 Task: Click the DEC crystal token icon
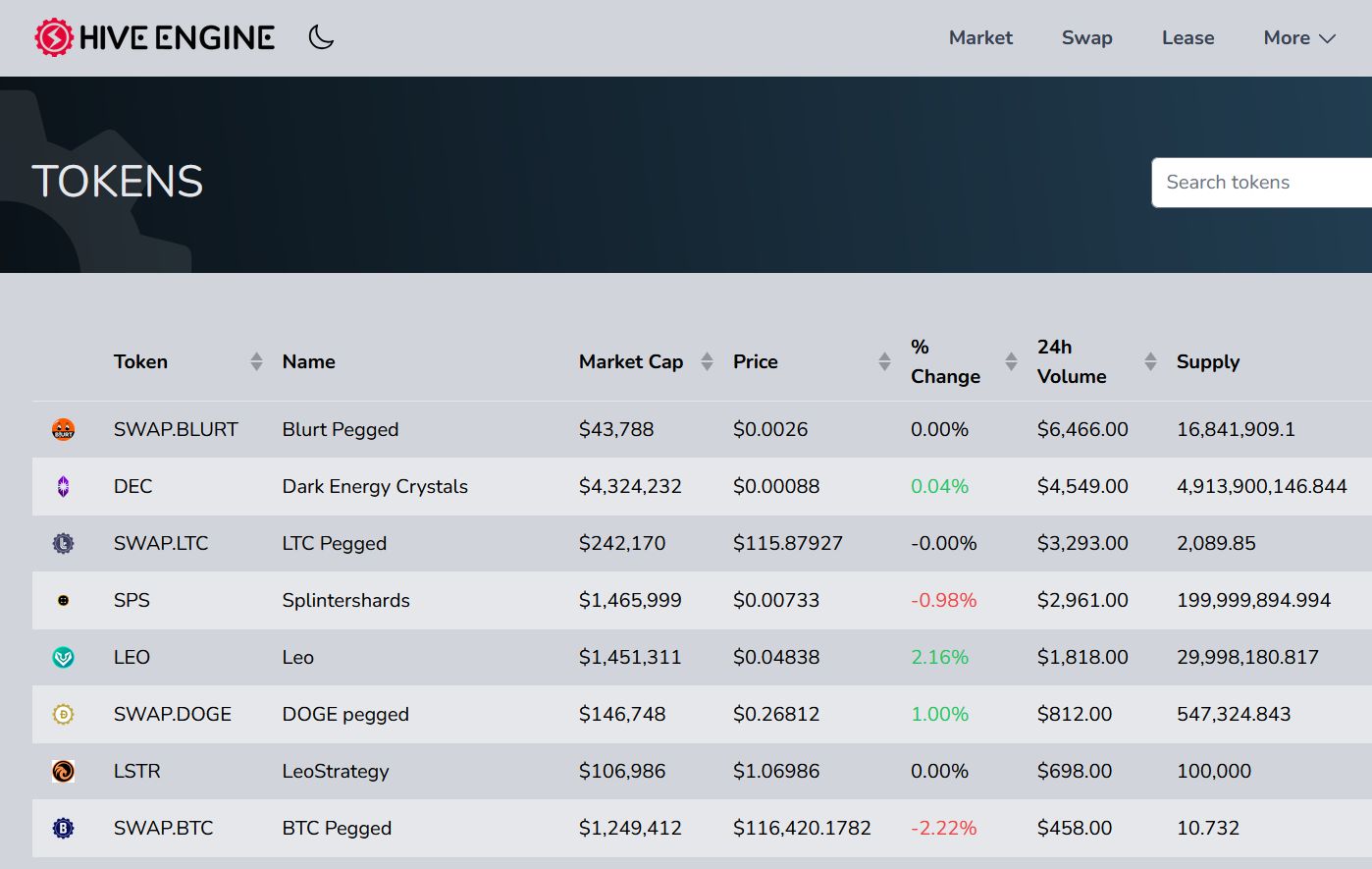coord(63,486)
